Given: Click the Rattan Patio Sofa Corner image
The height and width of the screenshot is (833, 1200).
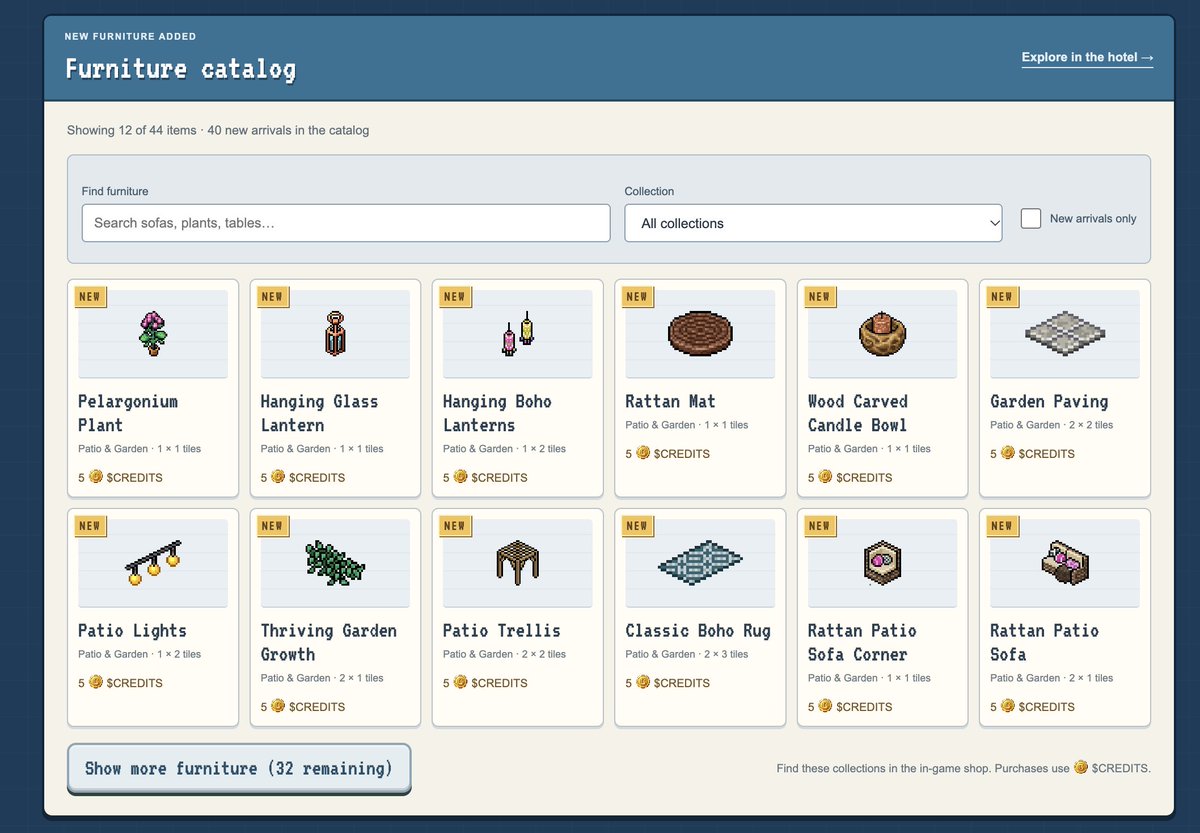Looking at the screenshot, I should (x=883, y=562).
